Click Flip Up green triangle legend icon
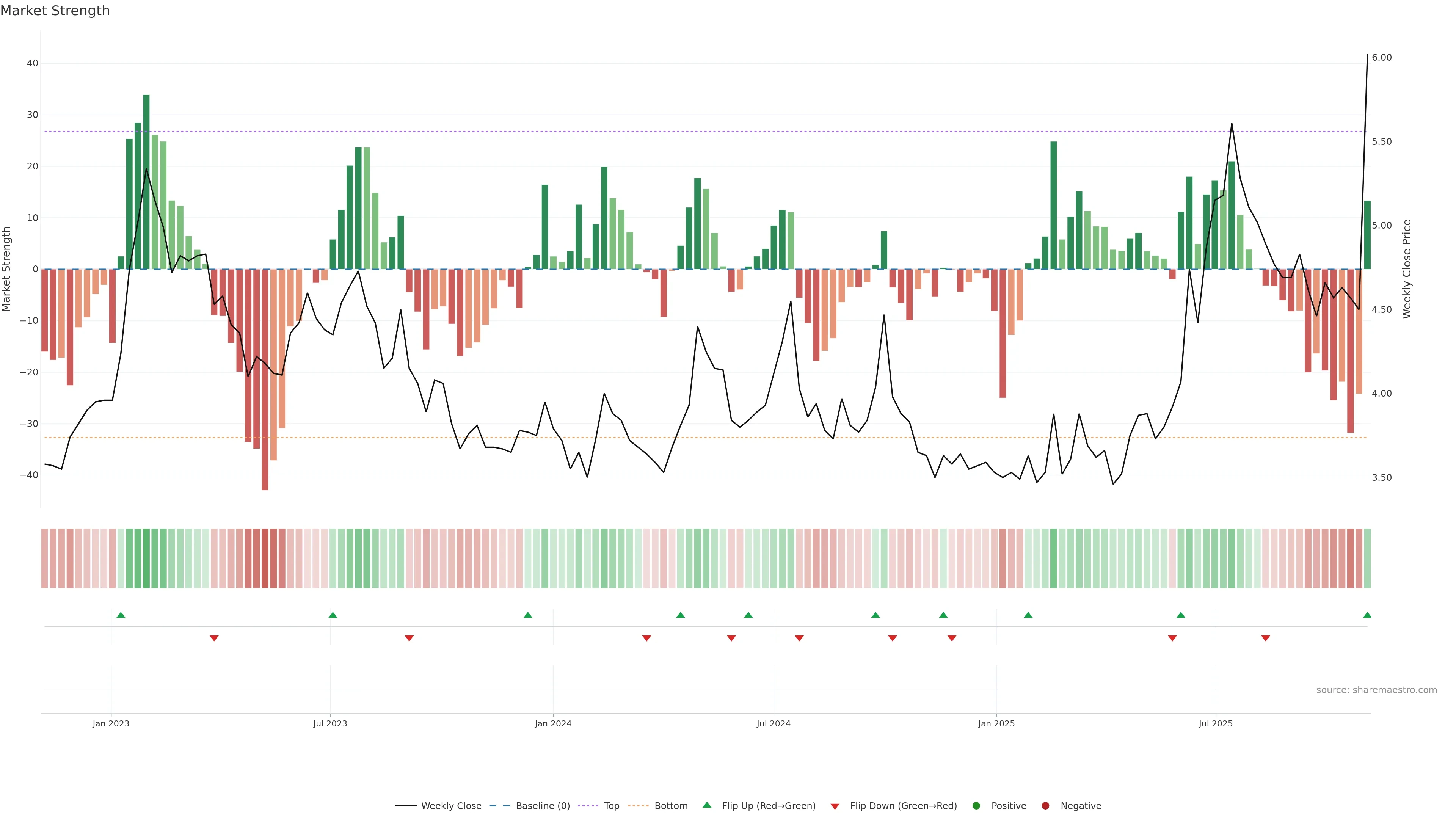The width and height of the screenshot is (1456, 819). point(706,805)
